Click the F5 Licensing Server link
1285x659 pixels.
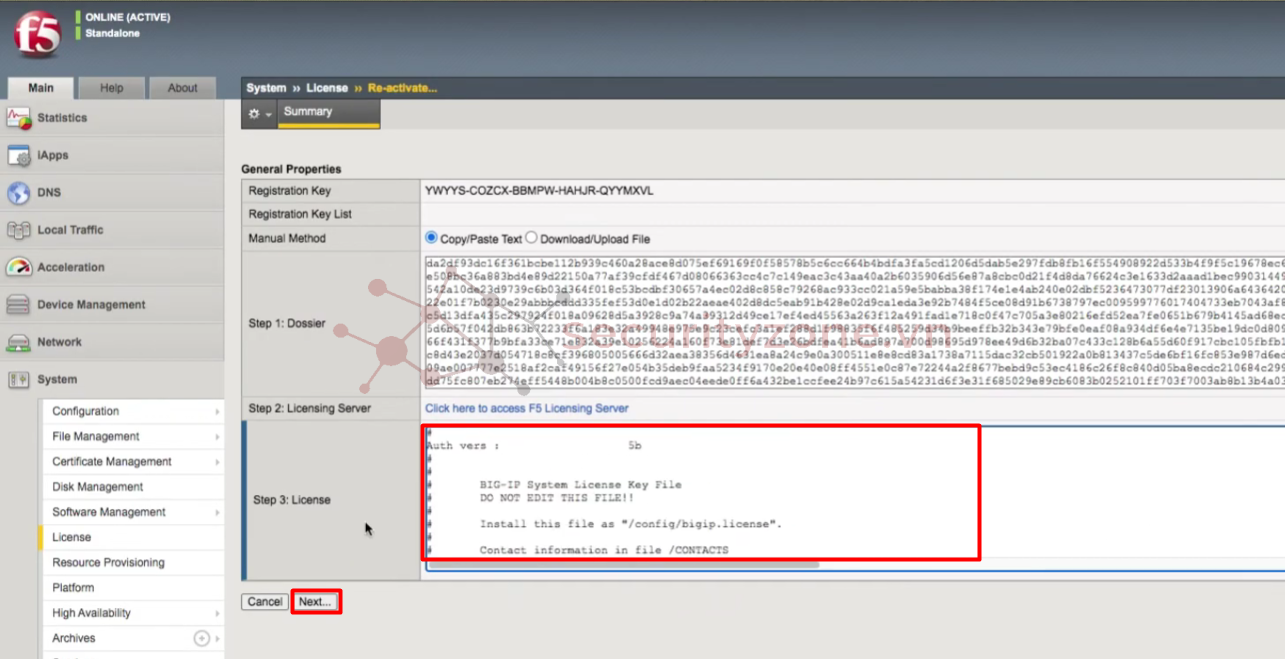pos(526,408)
